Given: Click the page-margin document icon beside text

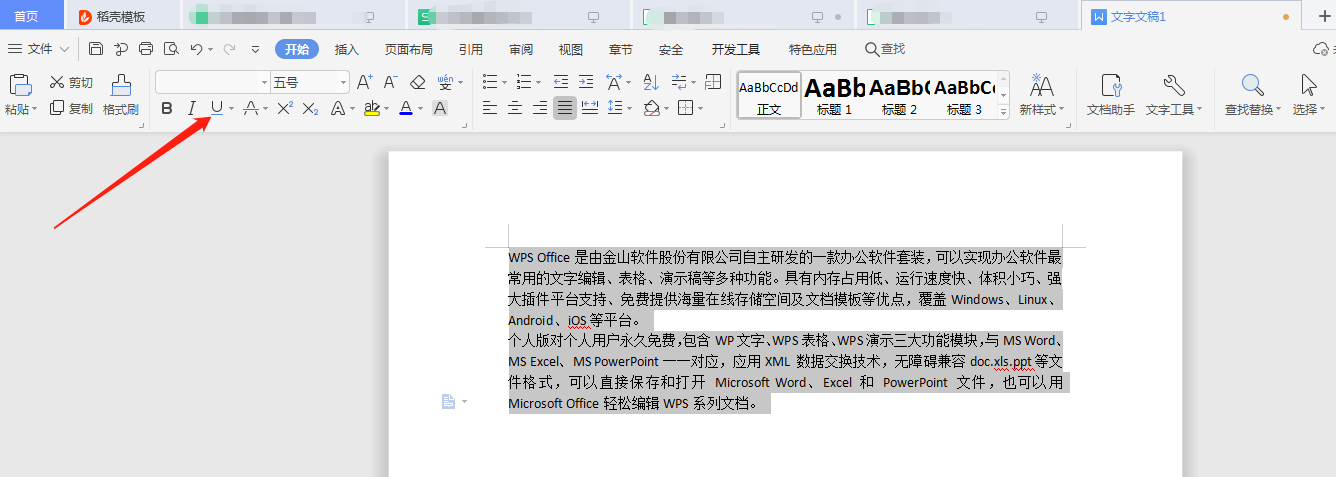Looking at the screenshot, I should [x=449, y=401].
